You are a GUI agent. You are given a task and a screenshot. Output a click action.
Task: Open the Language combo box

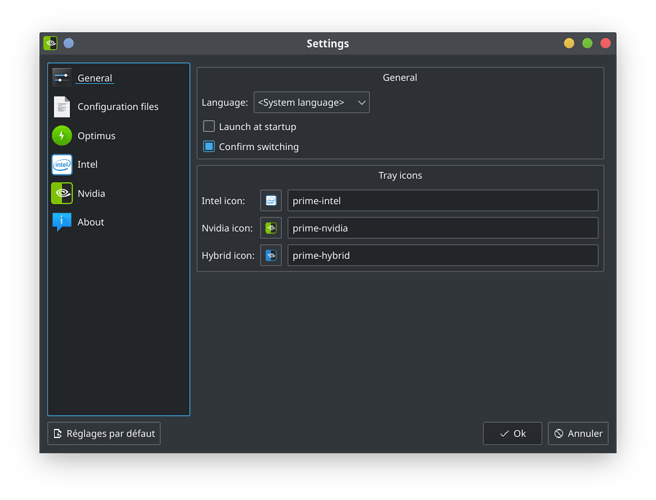click(x=311, y=103)
